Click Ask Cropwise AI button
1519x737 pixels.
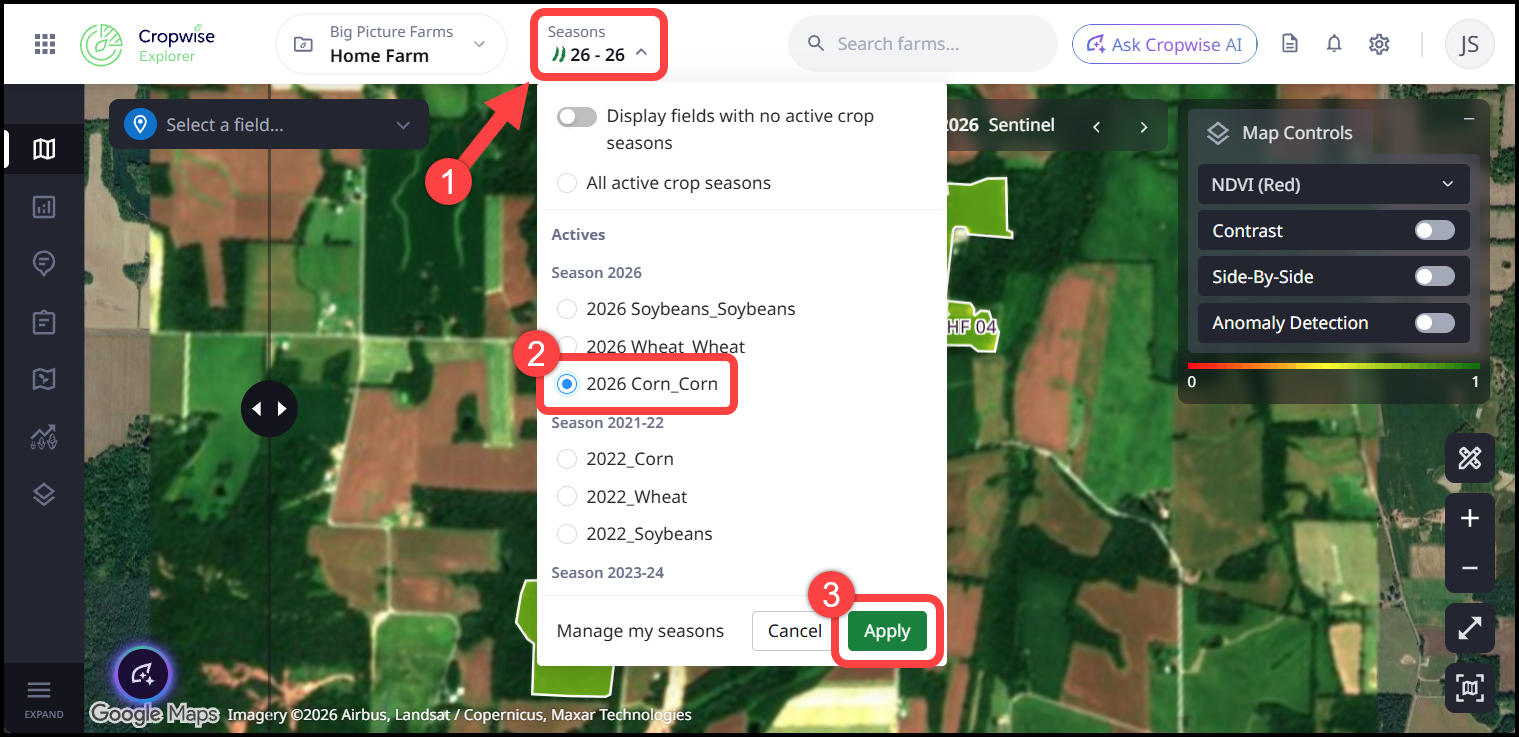[1164, 44]
